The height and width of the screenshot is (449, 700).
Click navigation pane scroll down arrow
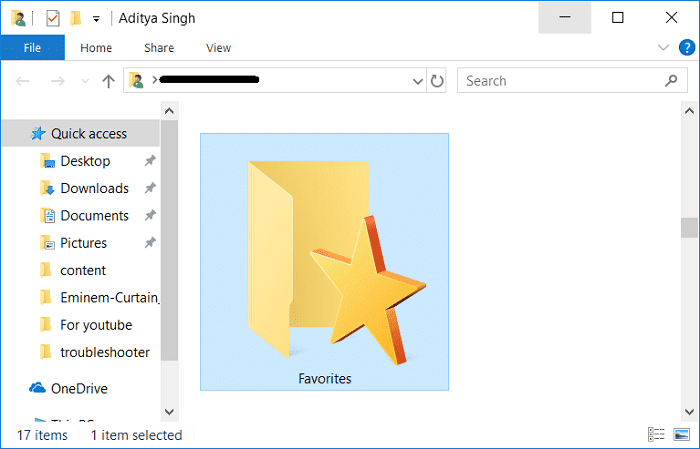169,412
